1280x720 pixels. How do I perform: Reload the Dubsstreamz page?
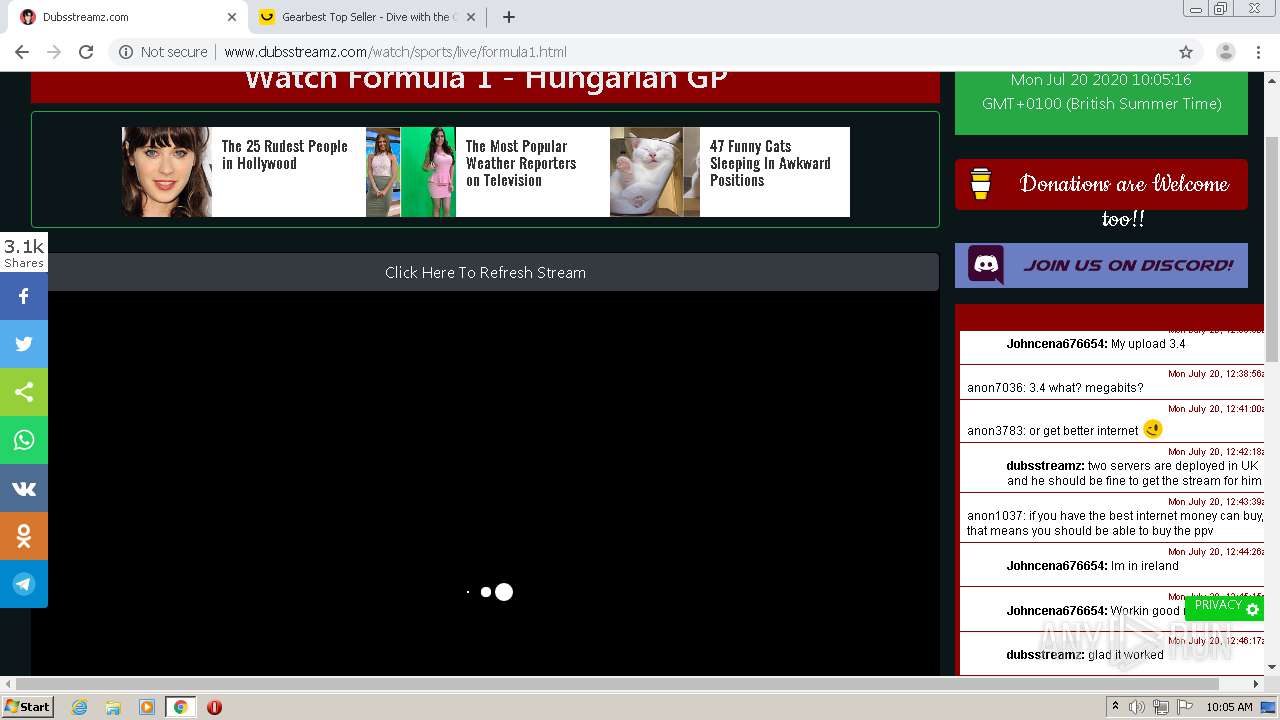(x=86, y=52)
